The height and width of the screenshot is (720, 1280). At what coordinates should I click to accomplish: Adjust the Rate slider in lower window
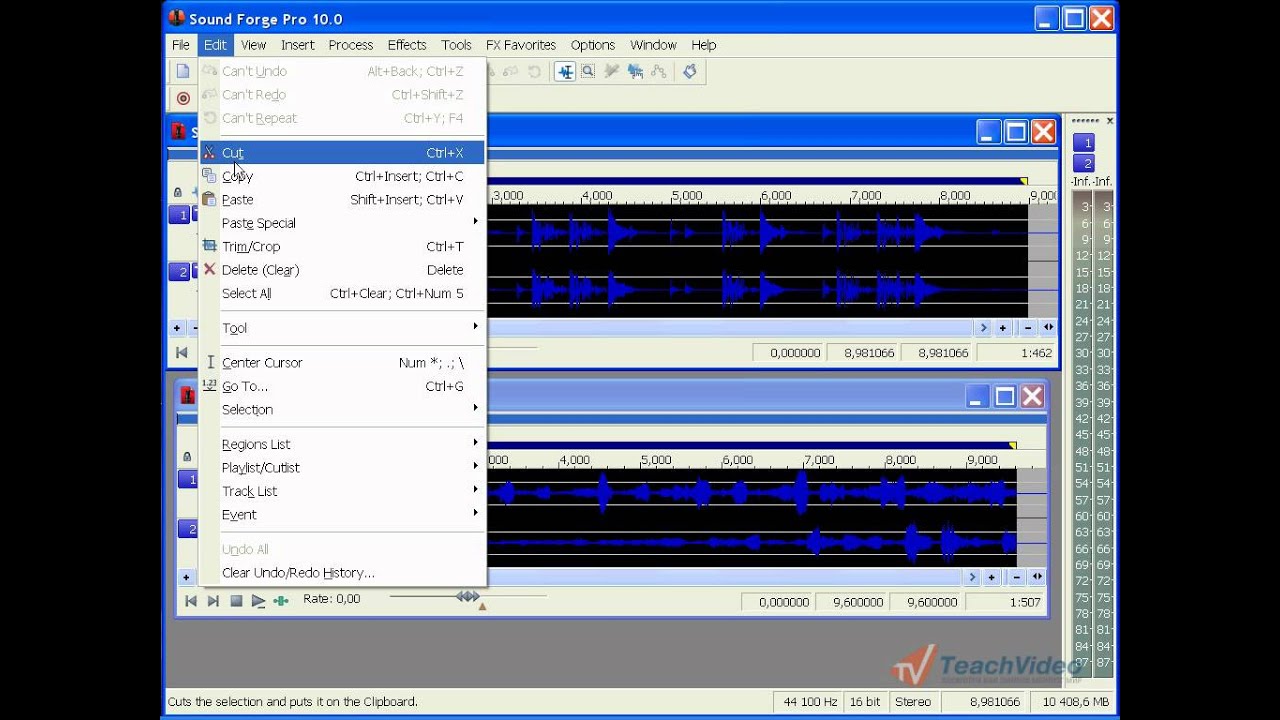(468, 597)
